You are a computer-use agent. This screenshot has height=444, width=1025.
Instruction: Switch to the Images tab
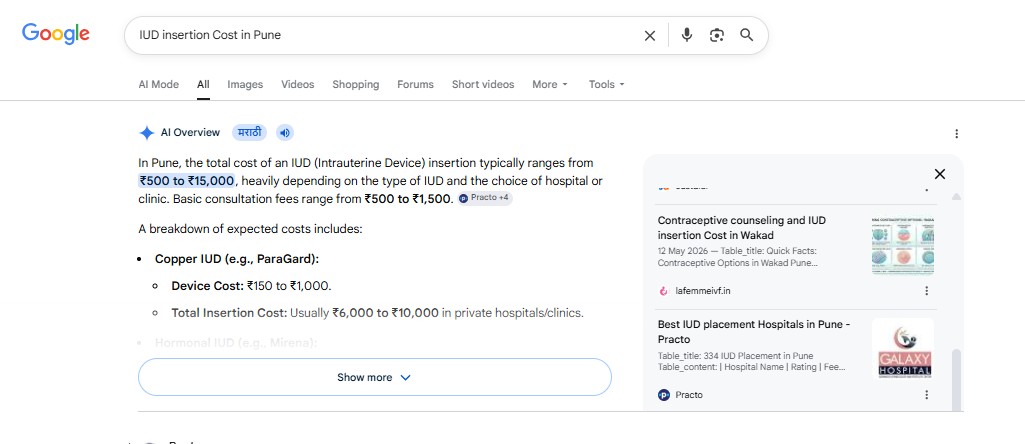point(245,84)
